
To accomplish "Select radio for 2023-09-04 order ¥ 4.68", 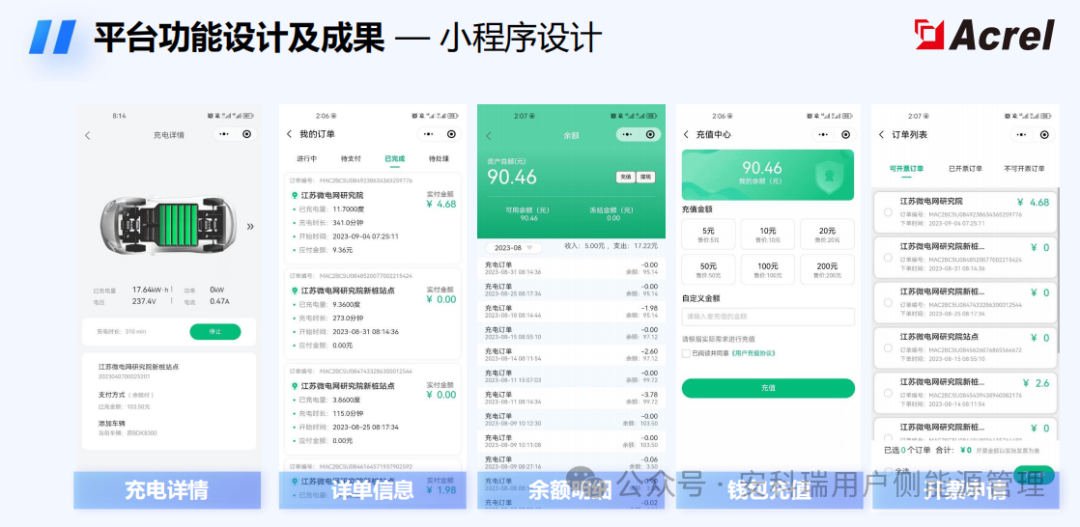I will pos(888,212).
